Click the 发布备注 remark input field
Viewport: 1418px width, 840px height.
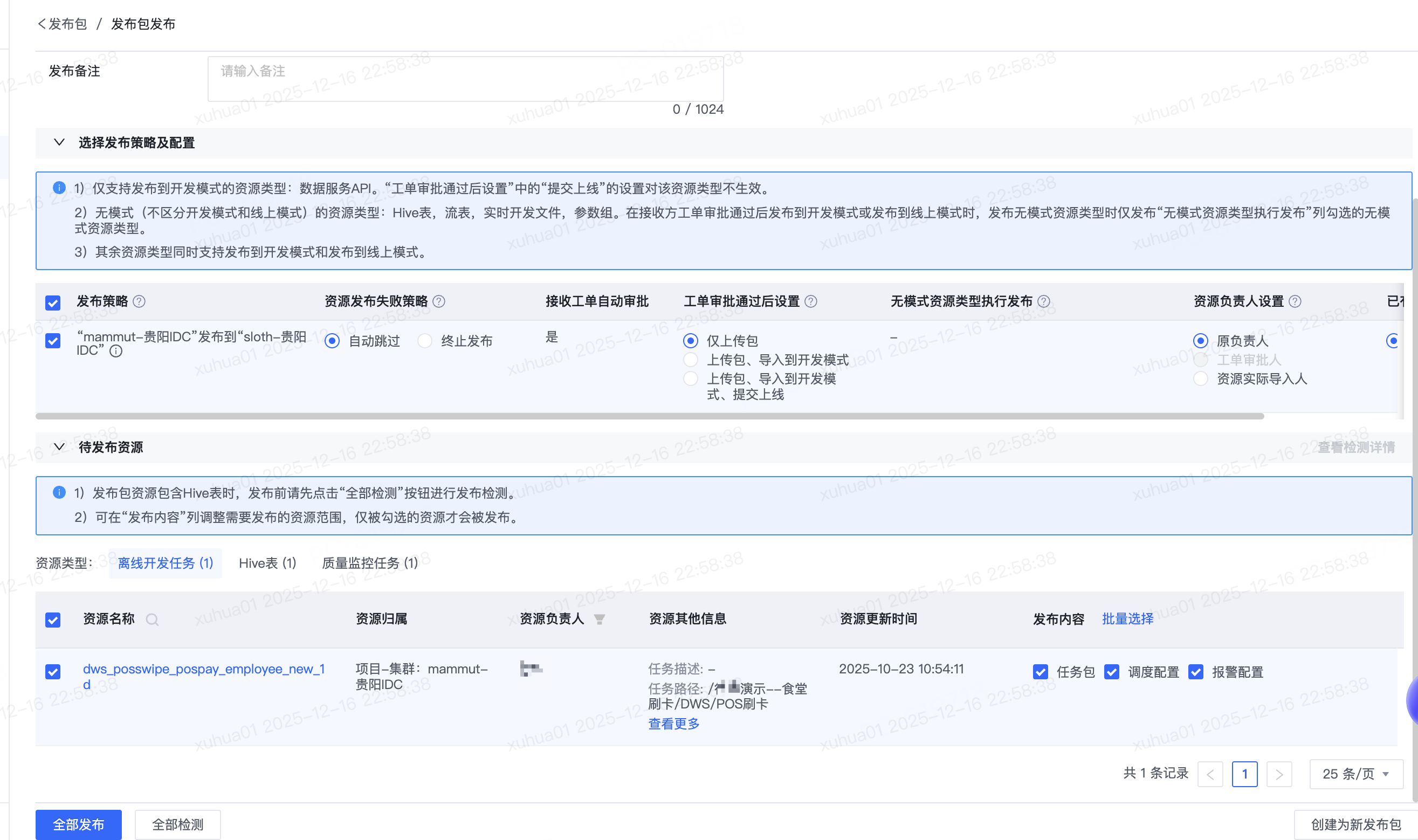(x=465, y=79)
